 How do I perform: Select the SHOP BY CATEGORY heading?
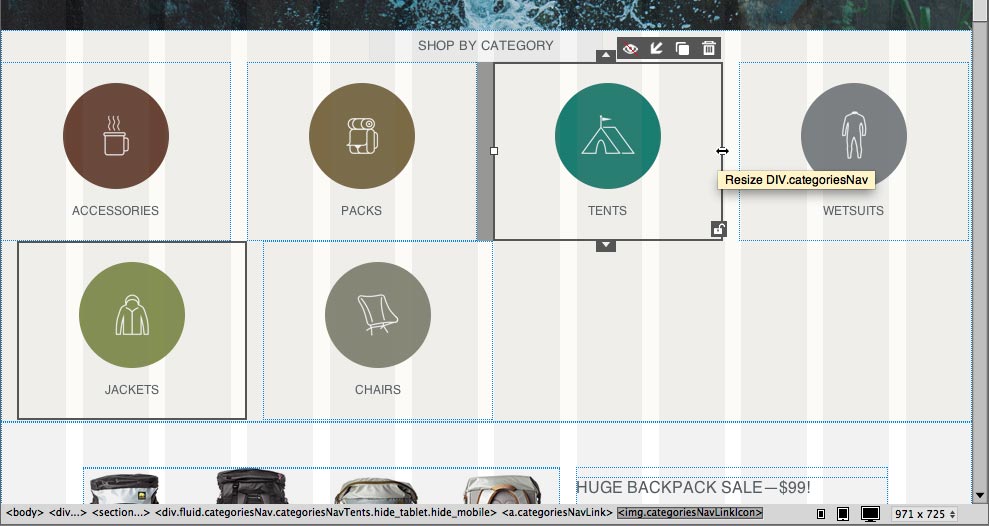tap(486, 45)
